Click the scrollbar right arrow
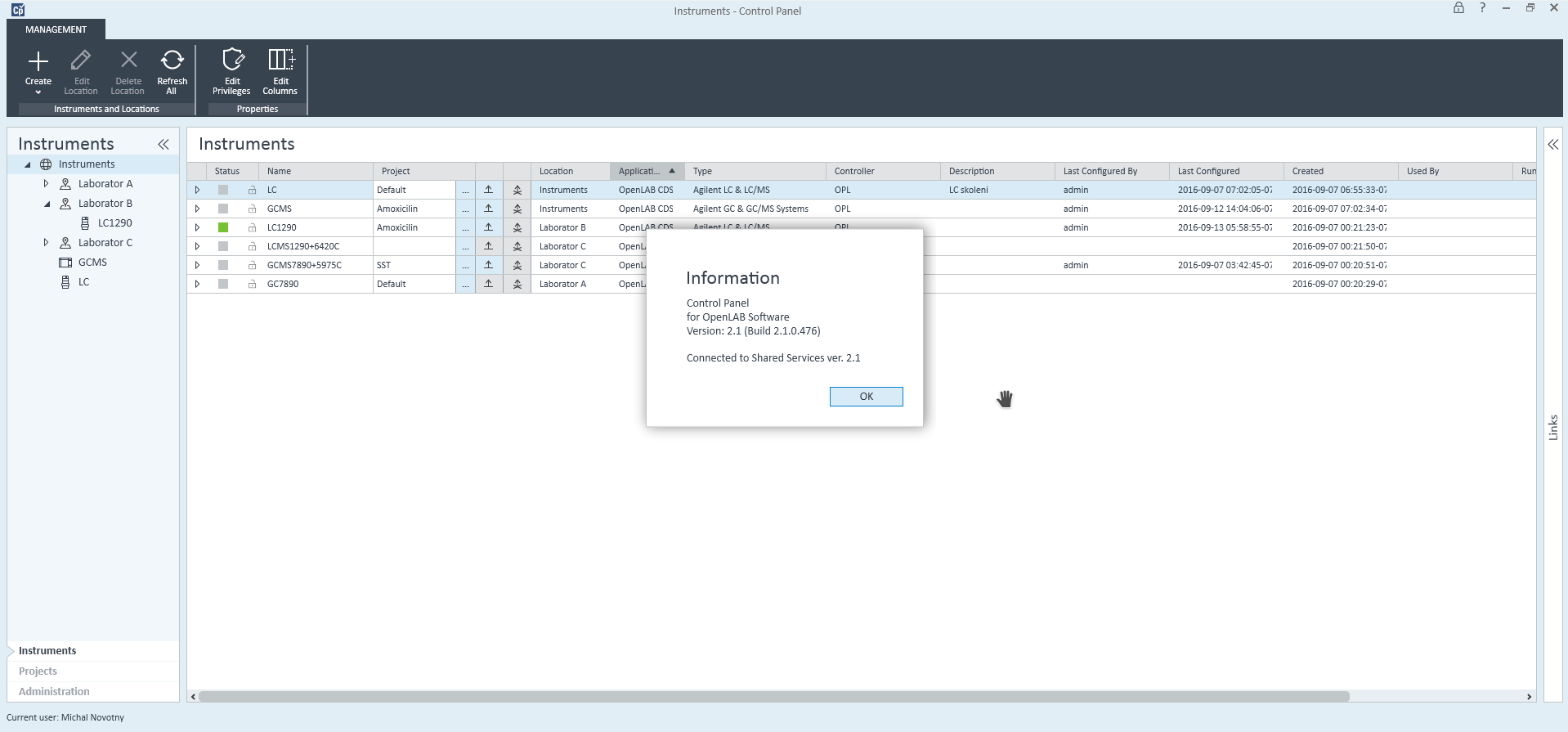This screenshot has width=1568, height=732. (x=1529, y=697)
